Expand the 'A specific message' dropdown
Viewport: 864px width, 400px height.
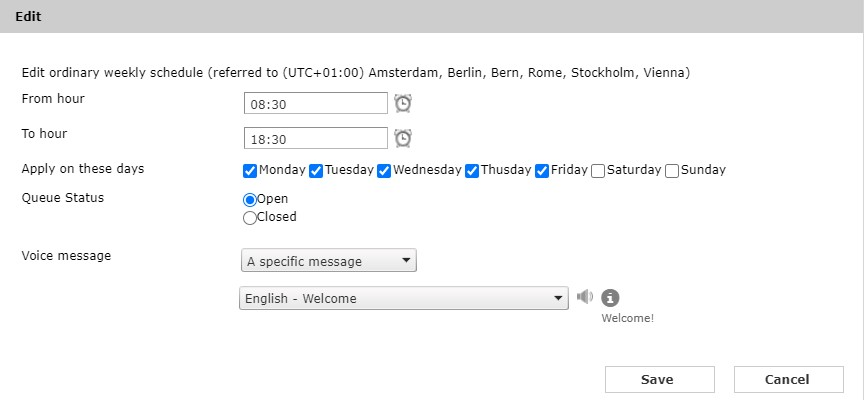329,261
